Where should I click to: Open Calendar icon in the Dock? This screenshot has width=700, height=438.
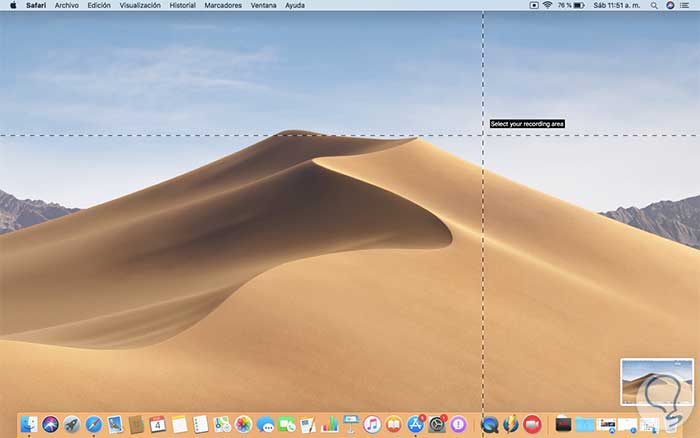pos(158,424)
